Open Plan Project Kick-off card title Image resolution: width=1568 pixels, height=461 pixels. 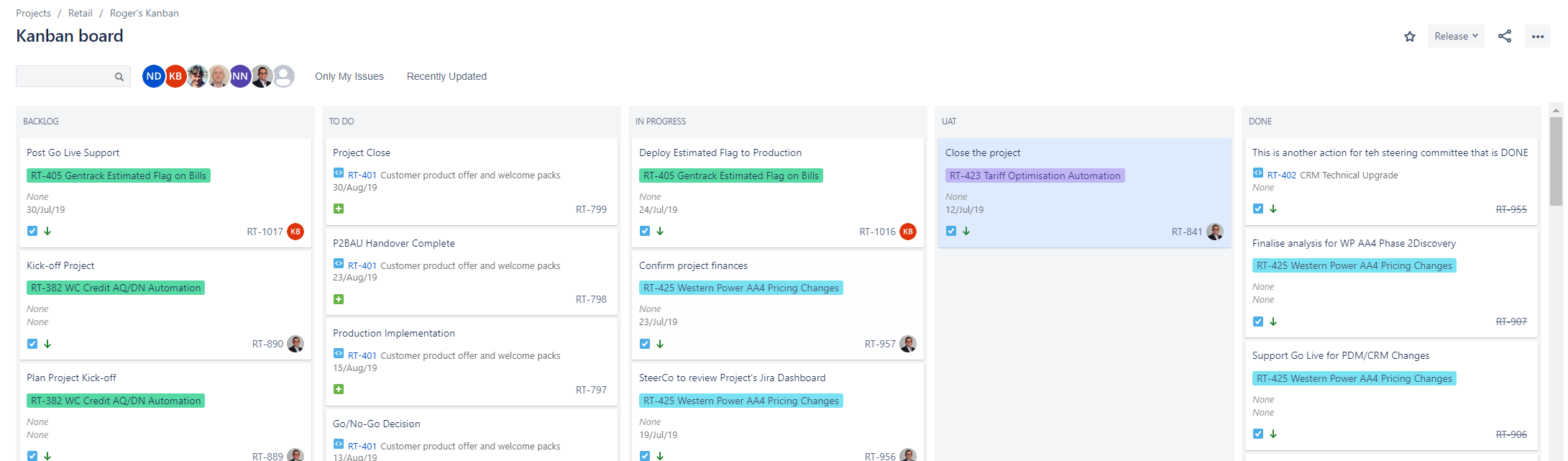tap(71, 378)
